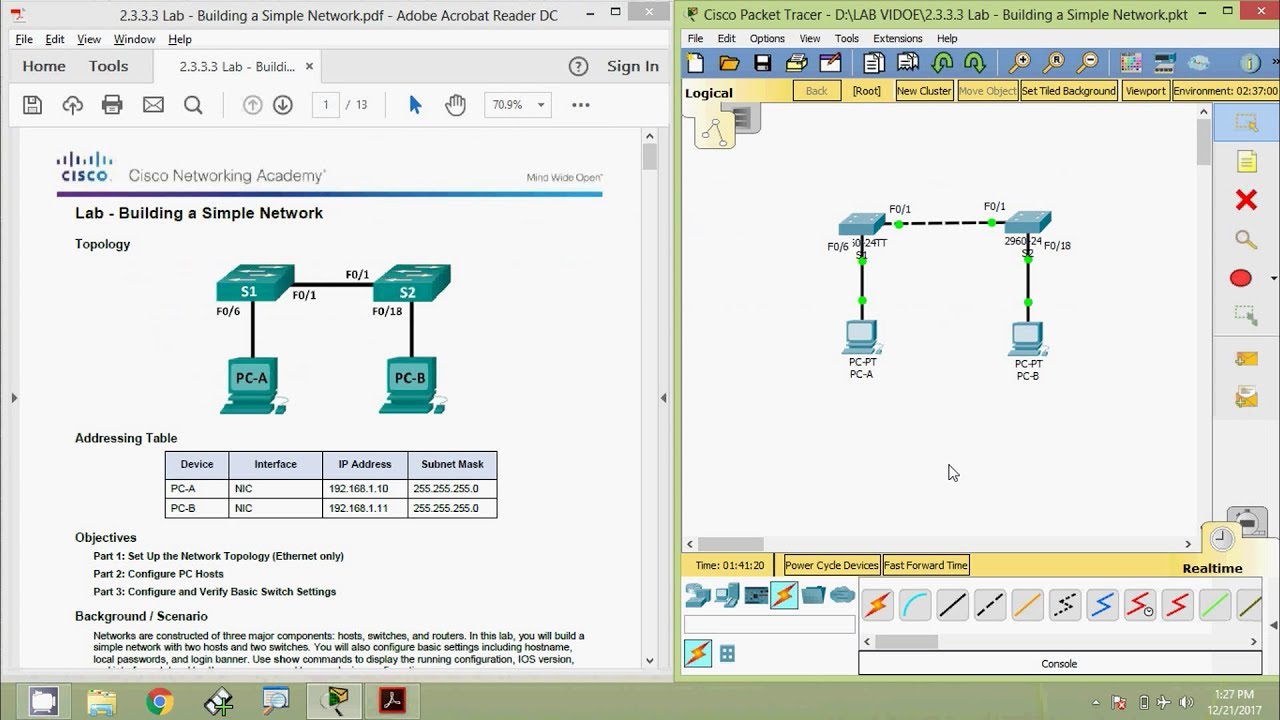Zoom in on the workspace
This screenshot has width=1280, height=720.
click(x=1019, y=63)
